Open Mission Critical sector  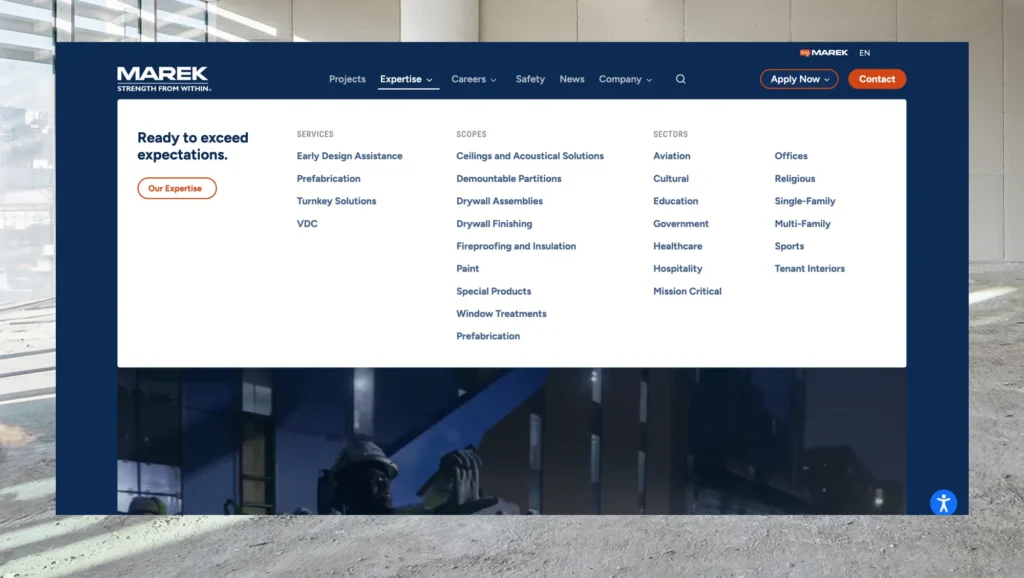pos(687,291)
